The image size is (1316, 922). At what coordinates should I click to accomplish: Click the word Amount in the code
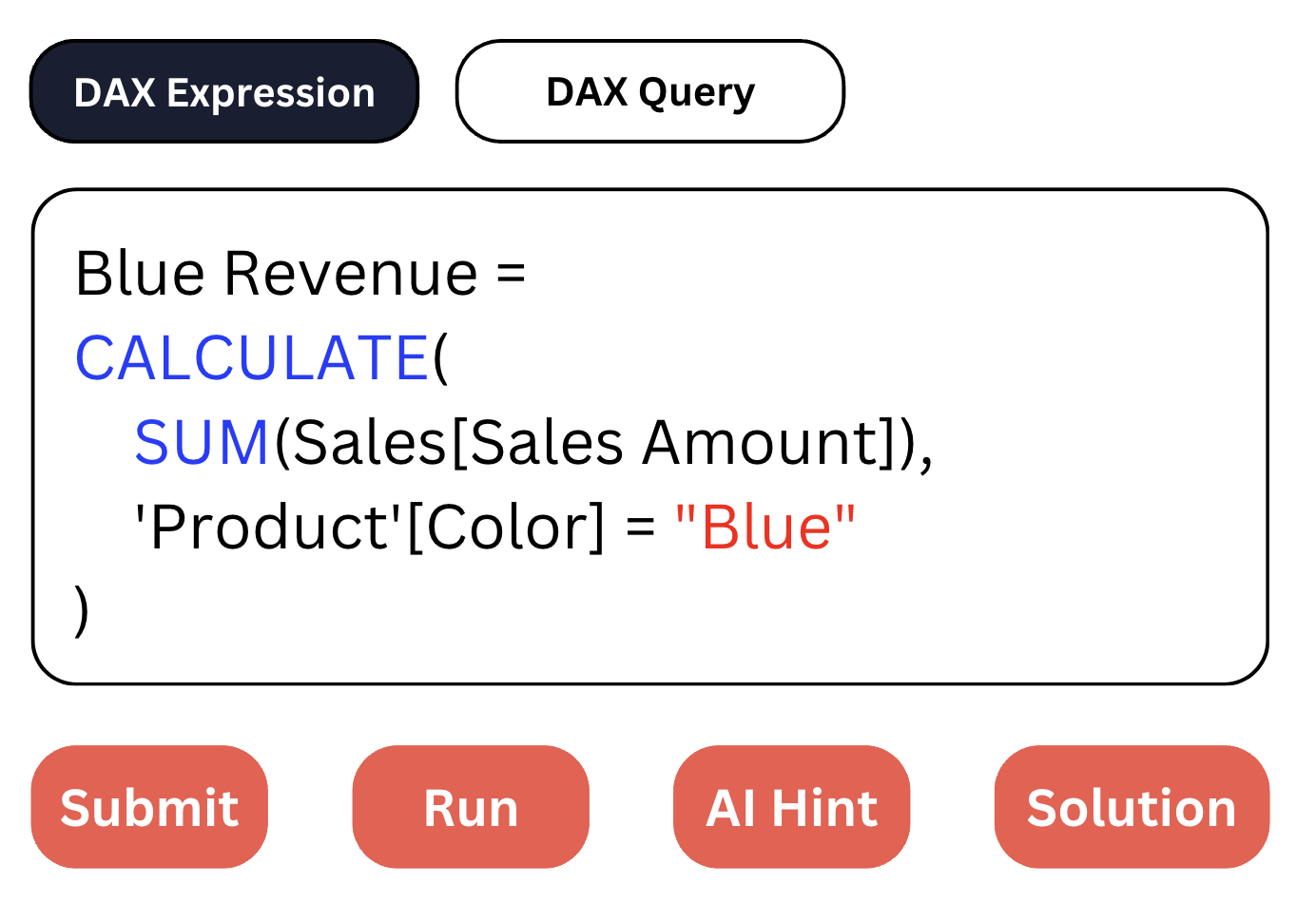pyautogui.click(x=760, y=443)
